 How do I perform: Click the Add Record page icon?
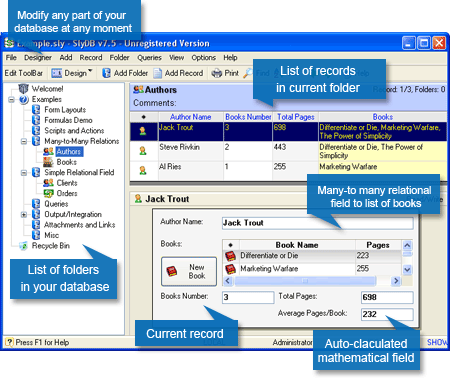point(158,73)
